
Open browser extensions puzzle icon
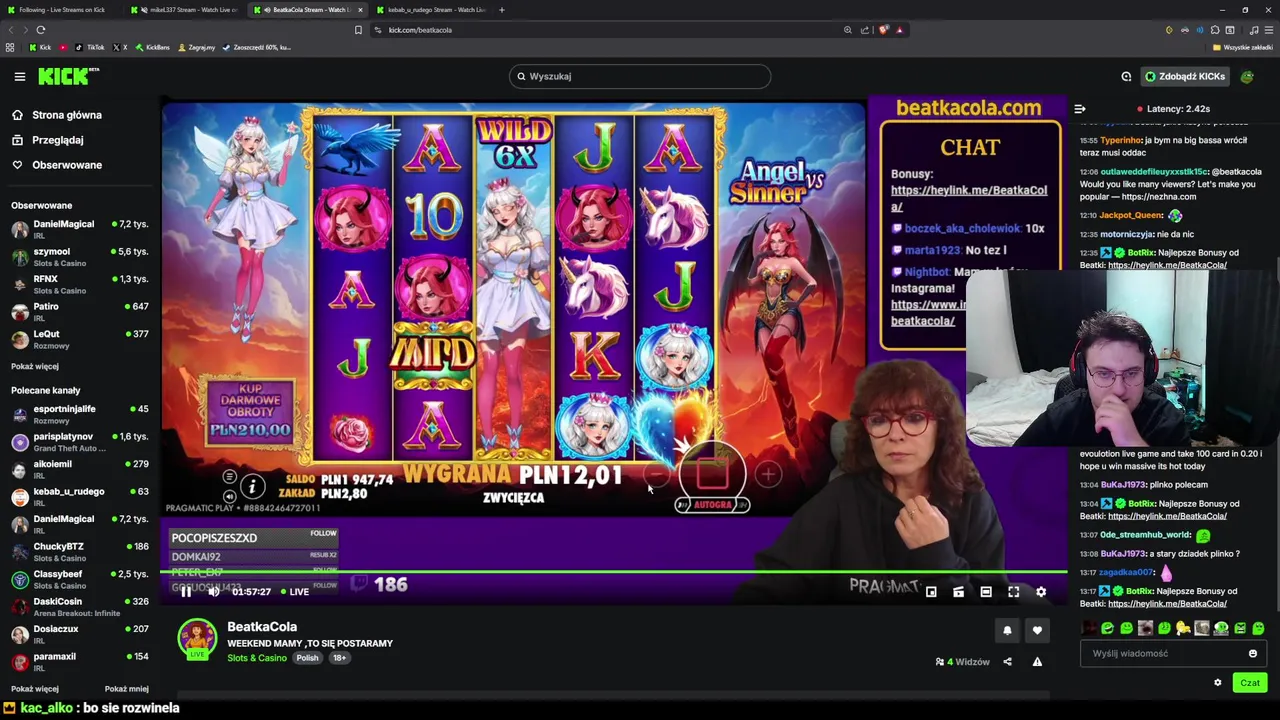[x=1215, y=30]
